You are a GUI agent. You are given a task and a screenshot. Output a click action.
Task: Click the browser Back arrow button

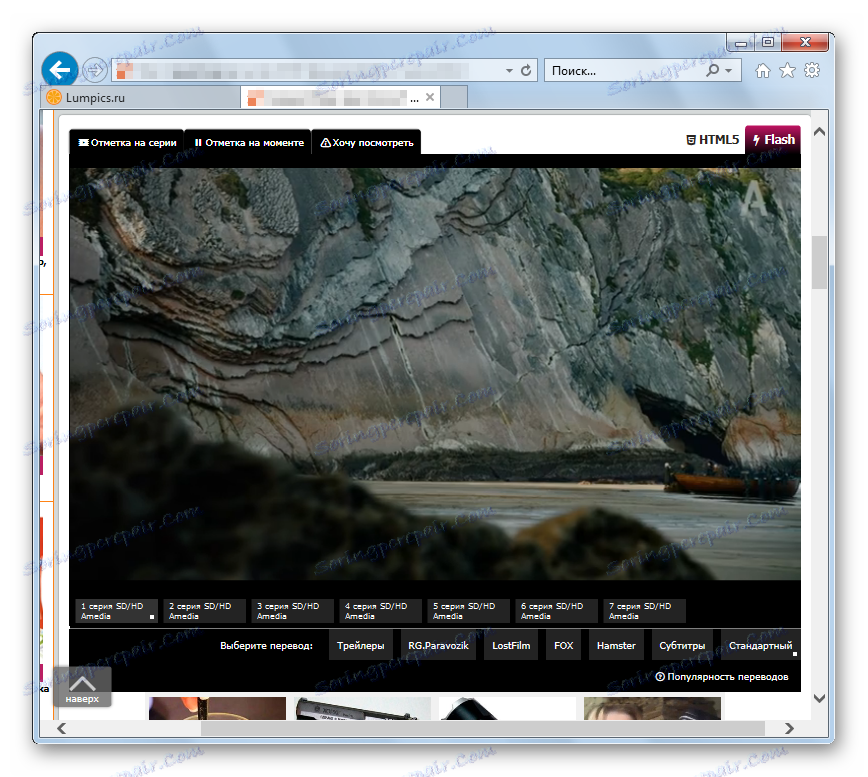tap(59, 70)
